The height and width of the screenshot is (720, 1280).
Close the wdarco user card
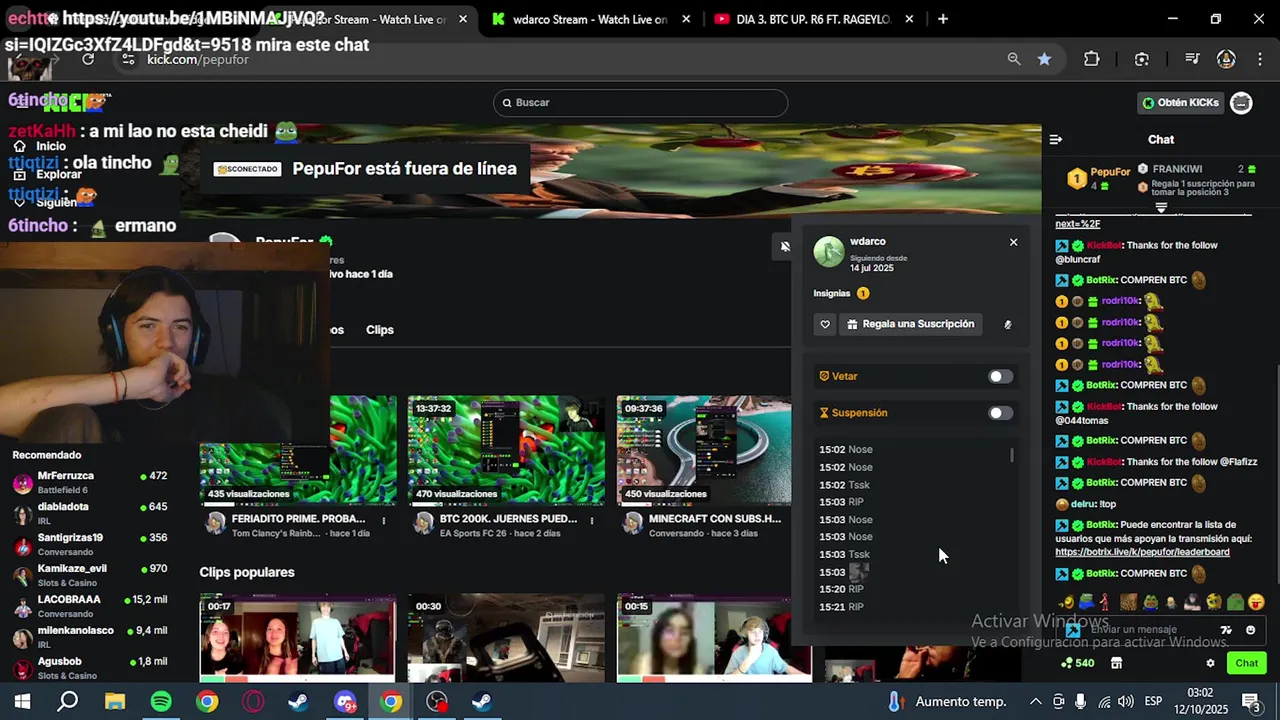click(1013, 242)
